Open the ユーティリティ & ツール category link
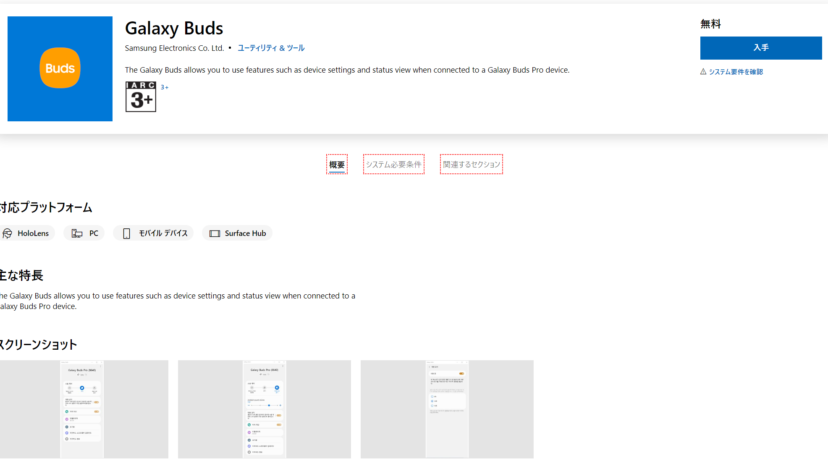This screenshot has height=466, width=828. pos(271,48)
